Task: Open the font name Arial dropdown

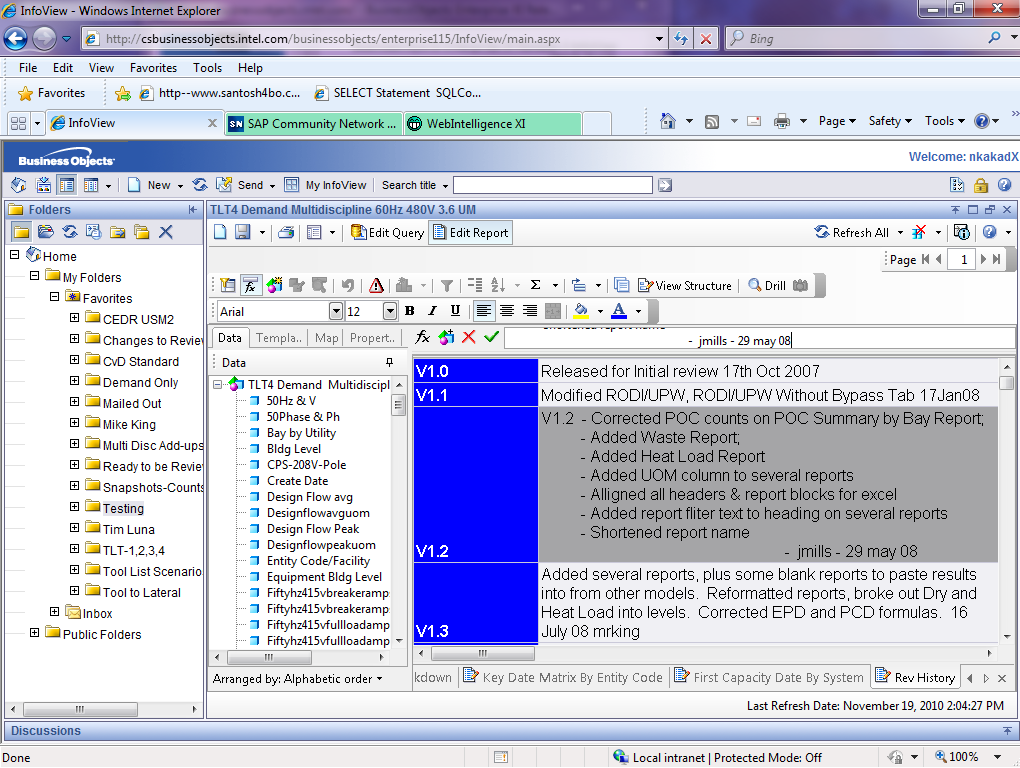Action: pos(336,311)
